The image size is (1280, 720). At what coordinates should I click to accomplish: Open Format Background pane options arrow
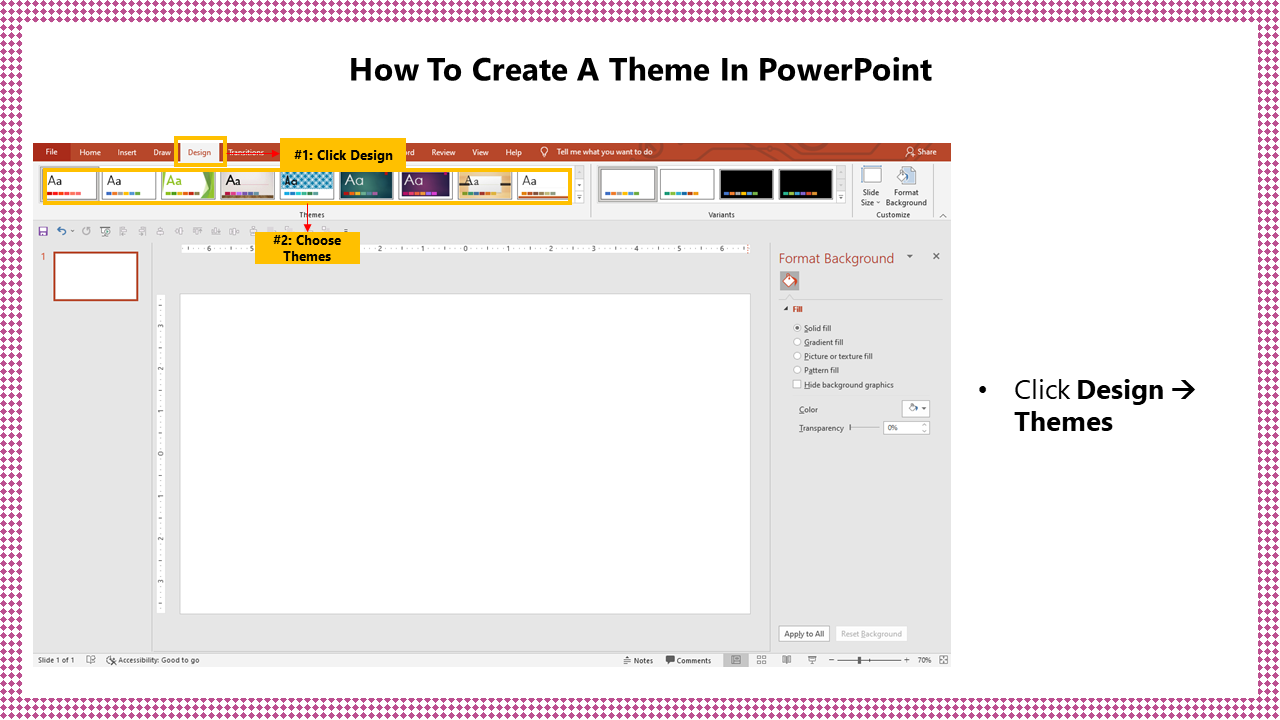click(x=909, y=257)
